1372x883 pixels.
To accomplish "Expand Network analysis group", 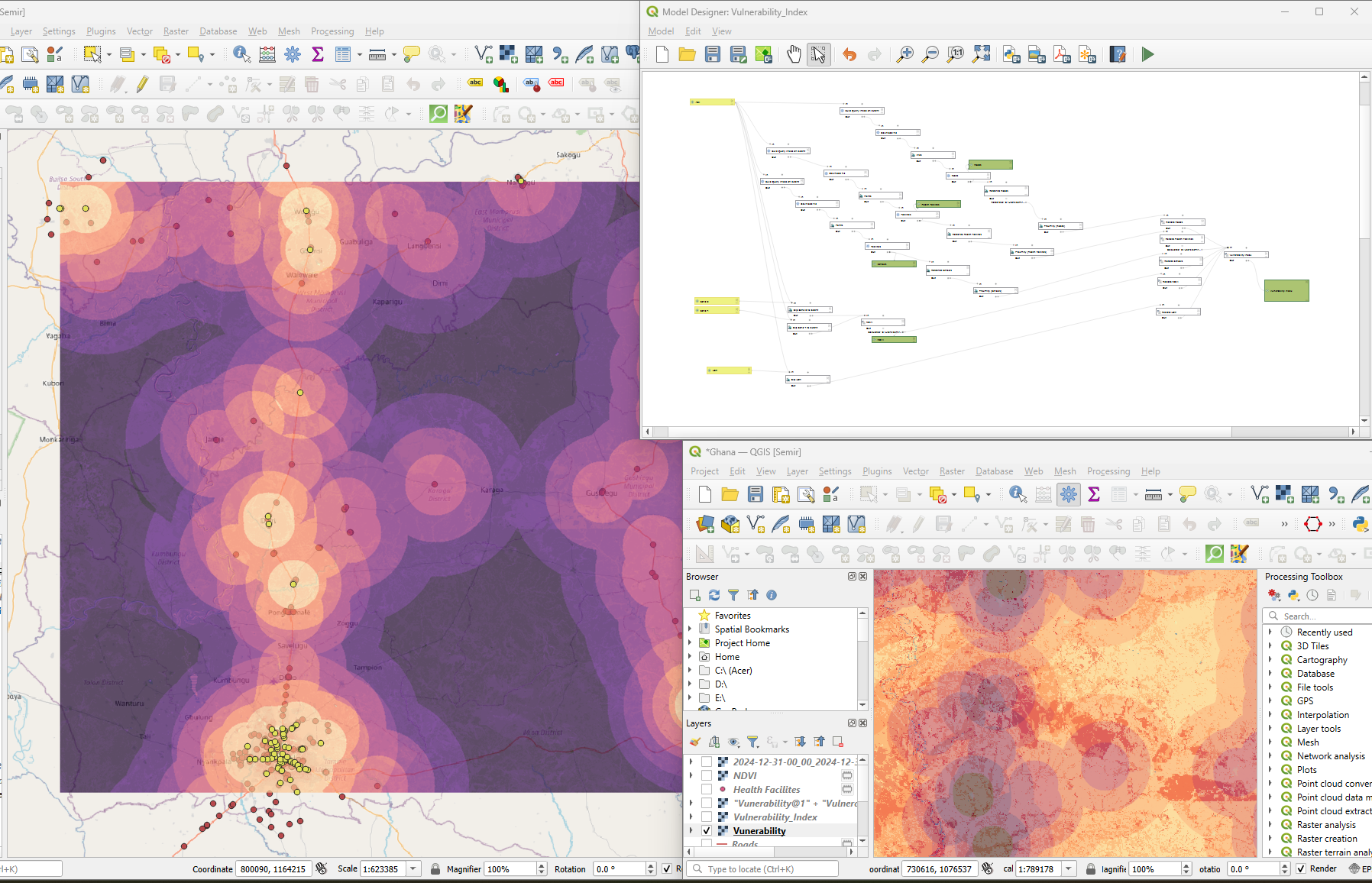I will 1270,755.
